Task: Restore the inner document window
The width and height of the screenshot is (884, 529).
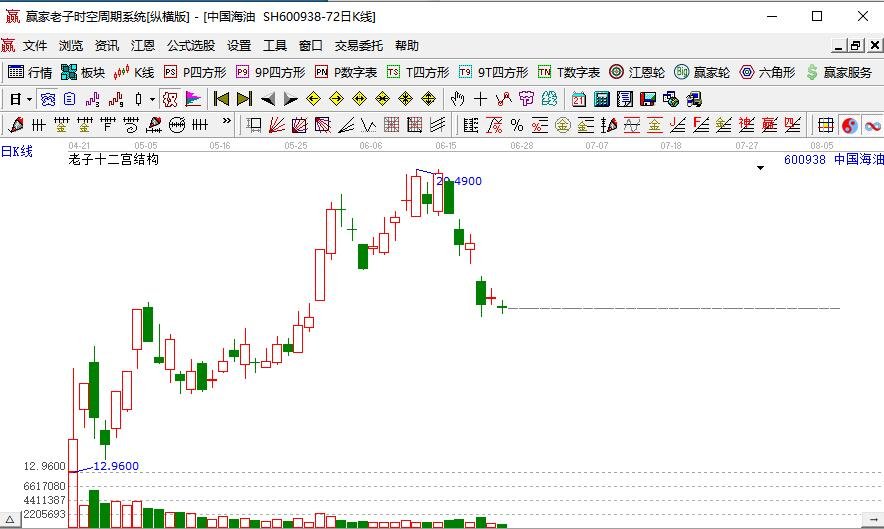Action: pyautogui.click(x=856, y=46)
